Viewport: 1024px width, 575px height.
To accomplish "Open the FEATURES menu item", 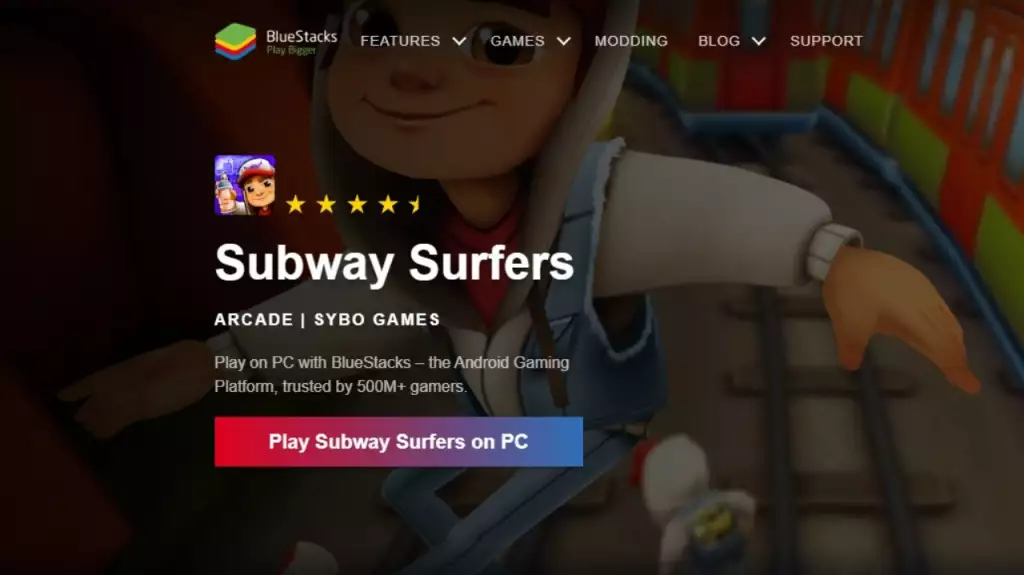I will point(400,41).
